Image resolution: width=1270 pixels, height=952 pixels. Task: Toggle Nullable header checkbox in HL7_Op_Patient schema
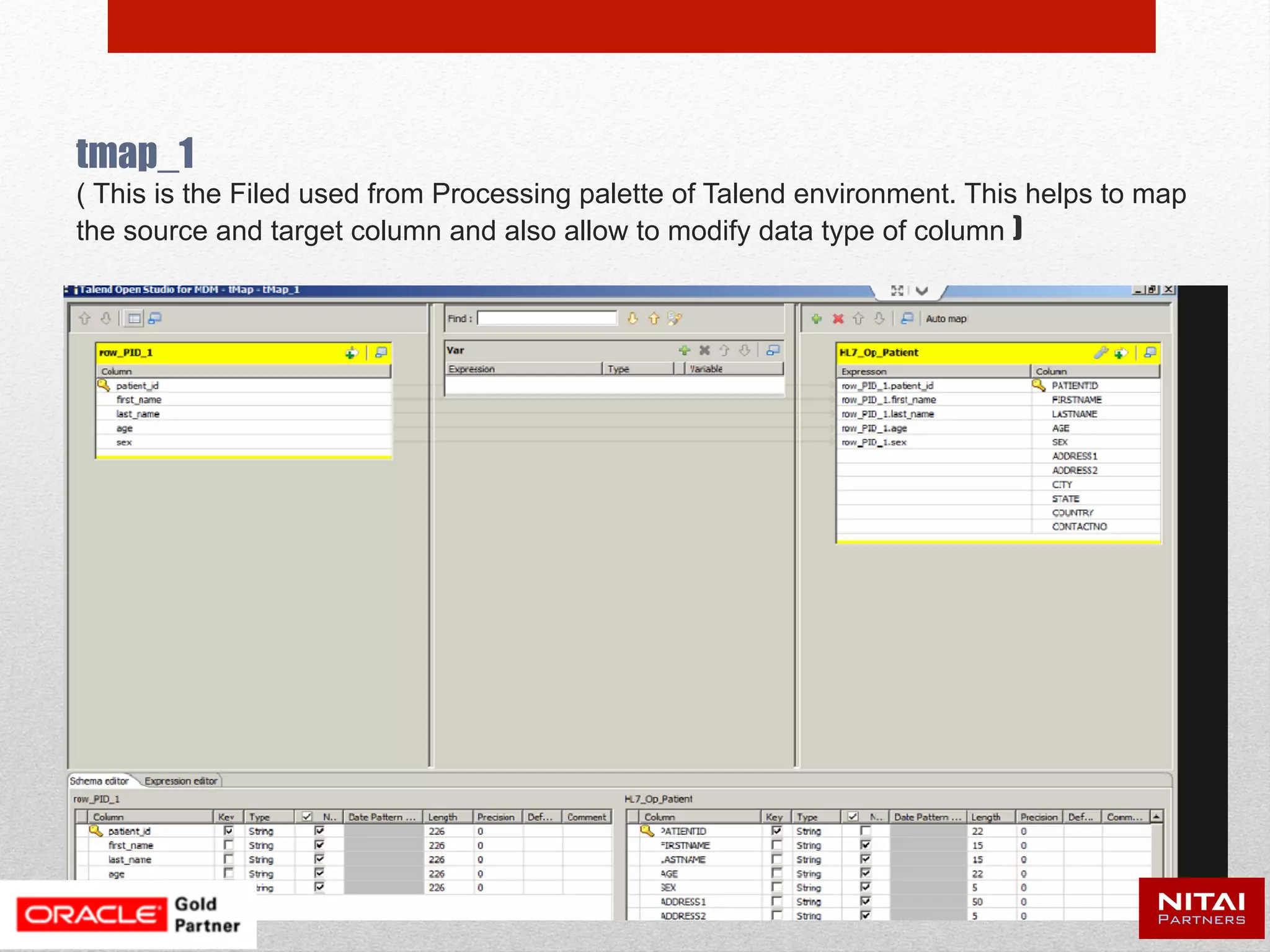coord(853,817)
